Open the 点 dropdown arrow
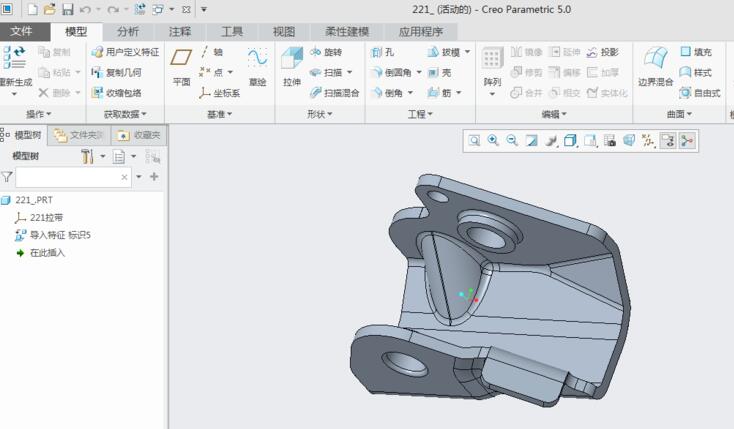Viewport: 734px width, 429px height. coord(230,73)
